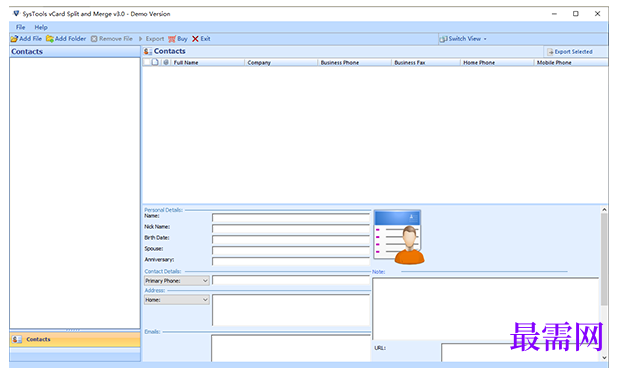The width and height of the screenshot is (622, 368).
Task: Click the red Exit X icon
Action: (195, 39)
